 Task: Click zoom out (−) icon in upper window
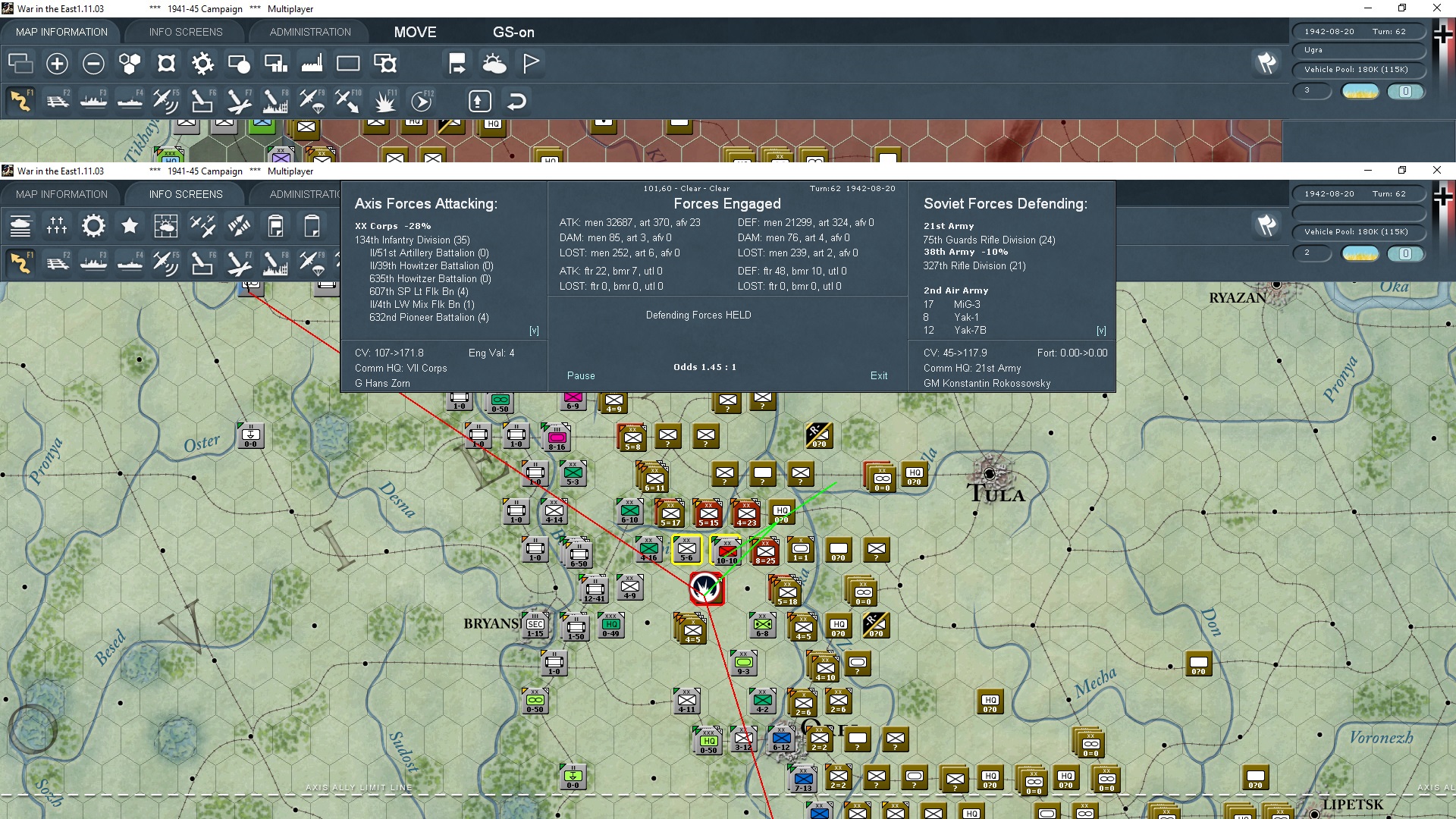pos(93,64)
